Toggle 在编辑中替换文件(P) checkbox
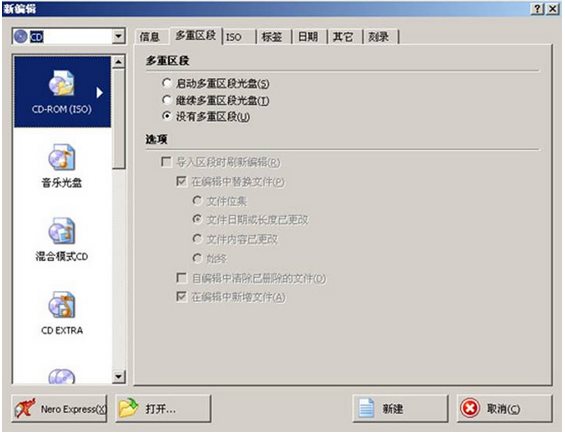The image size is (565, 433). point(182,181)
